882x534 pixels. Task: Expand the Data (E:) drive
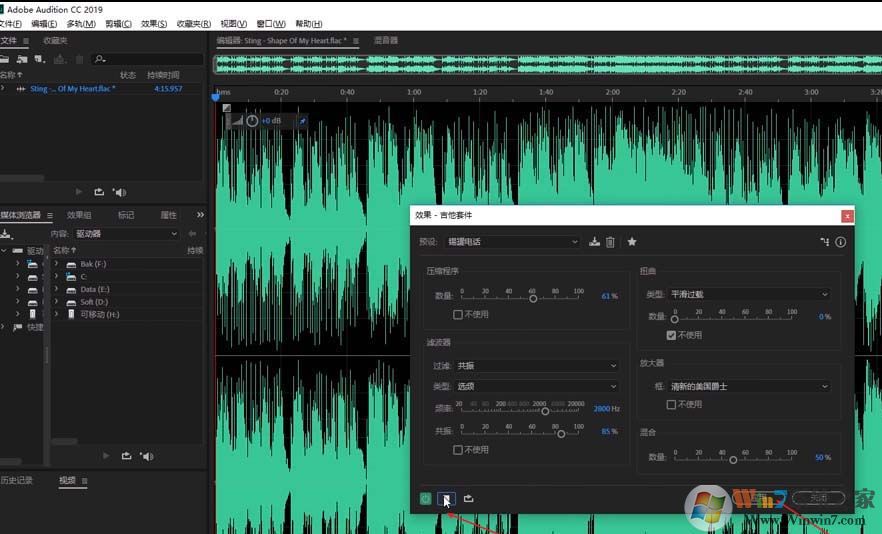[57, 288]
